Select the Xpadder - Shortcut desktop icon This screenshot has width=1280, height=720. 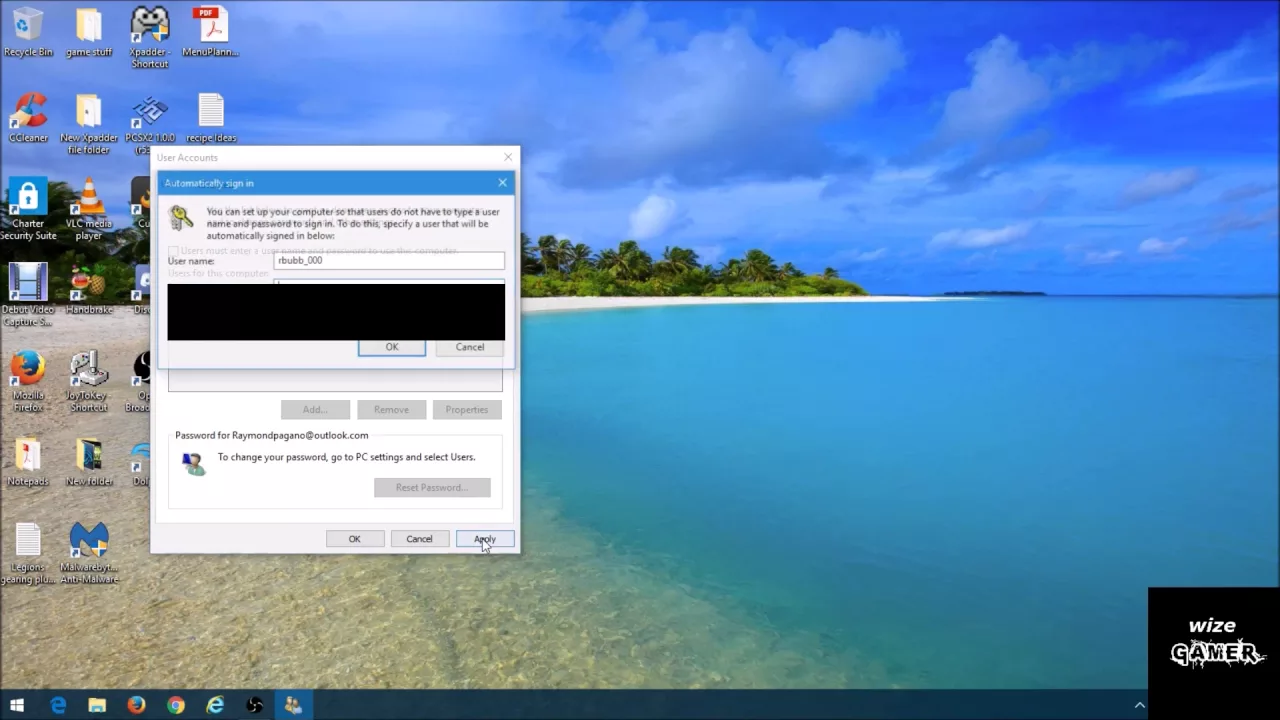(149, 37)
